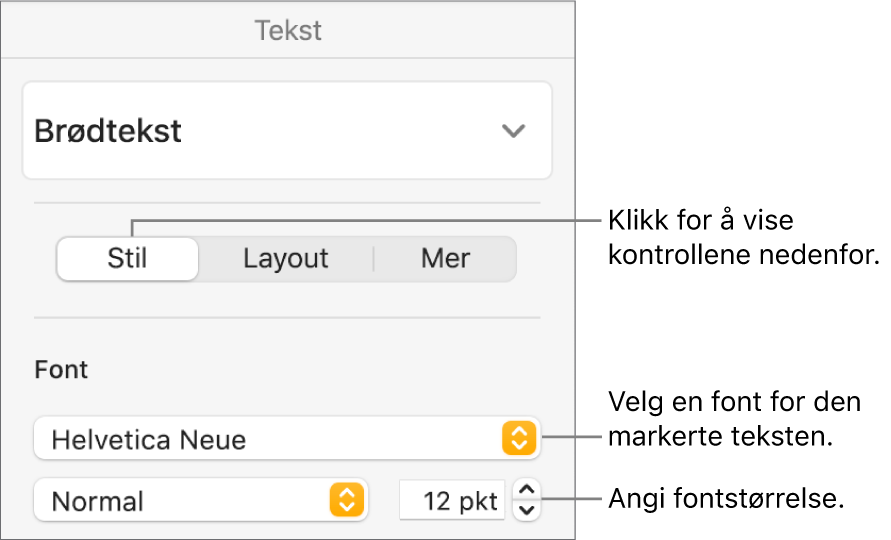Click the 12 pkt font size field

[452, 501]
